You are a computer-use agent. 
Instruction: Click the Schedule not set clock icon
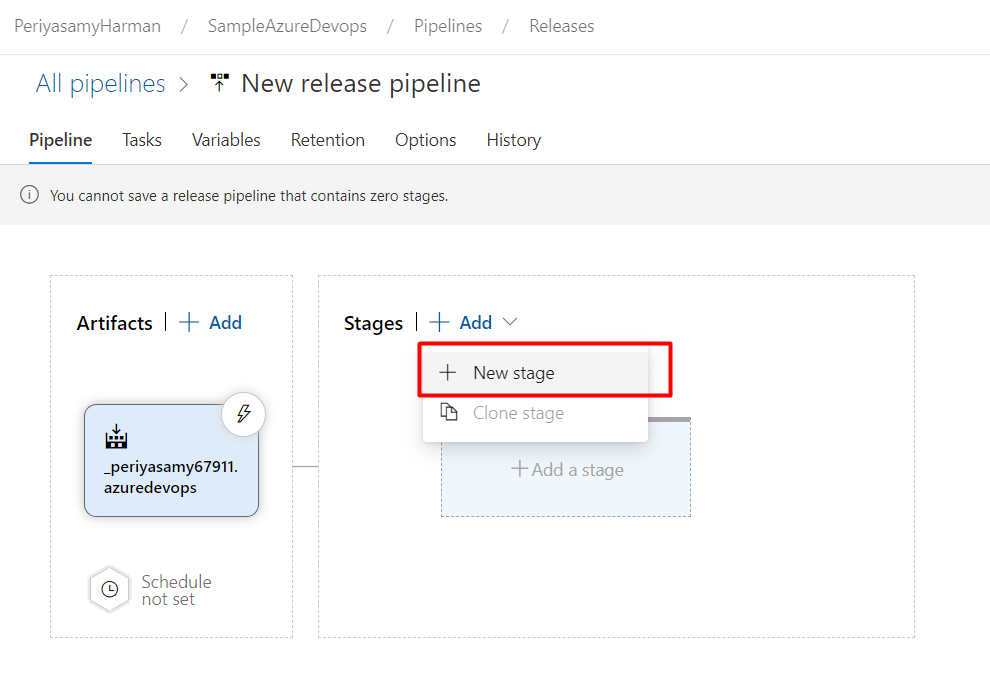tap(110, 590)
